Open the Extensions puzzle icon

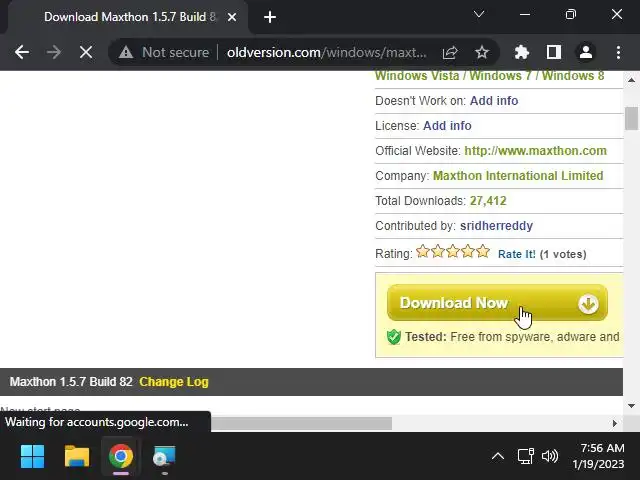[522, 52]
